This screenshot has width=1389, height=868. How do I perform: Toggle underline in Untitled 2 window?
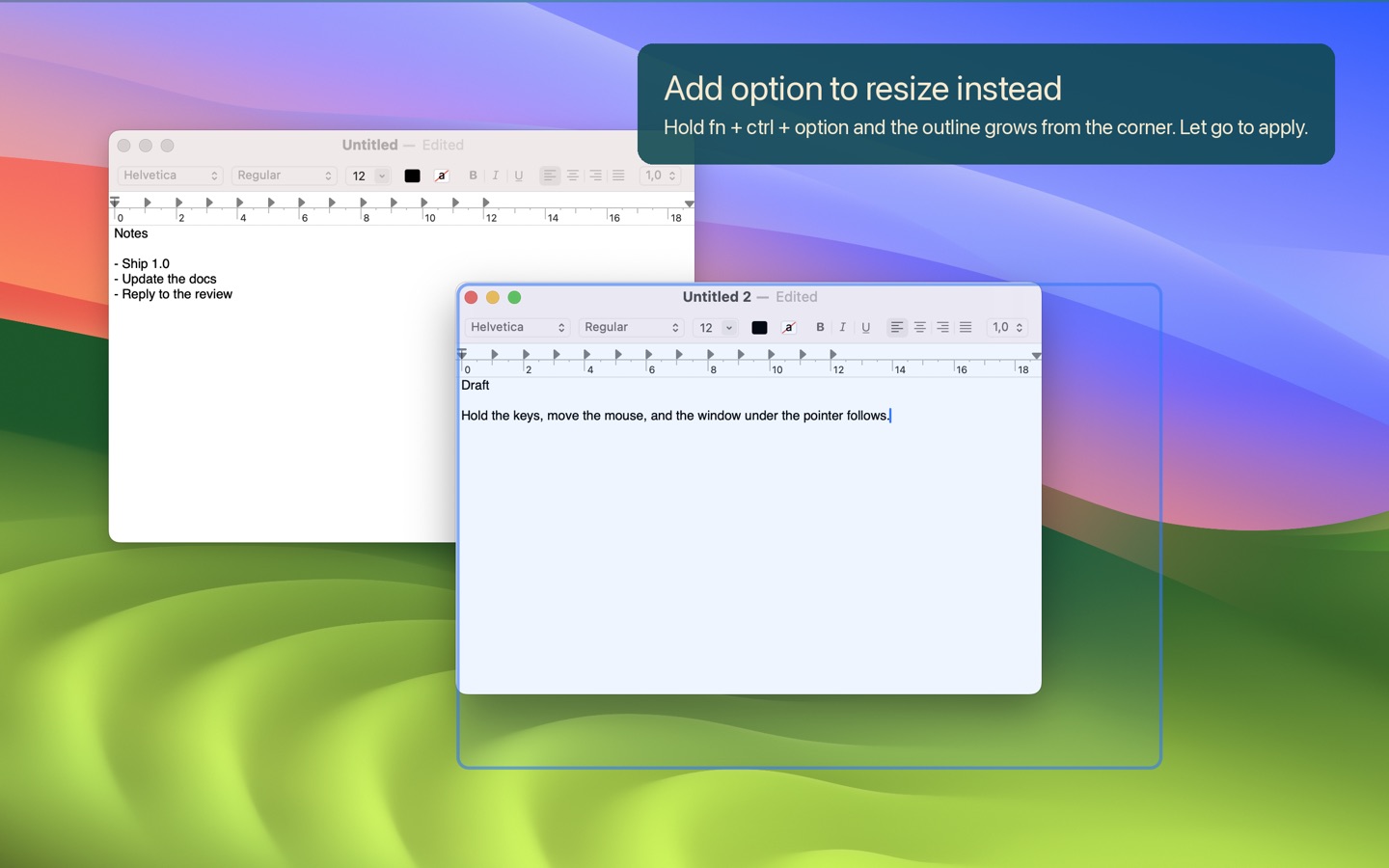coord(865,327)
